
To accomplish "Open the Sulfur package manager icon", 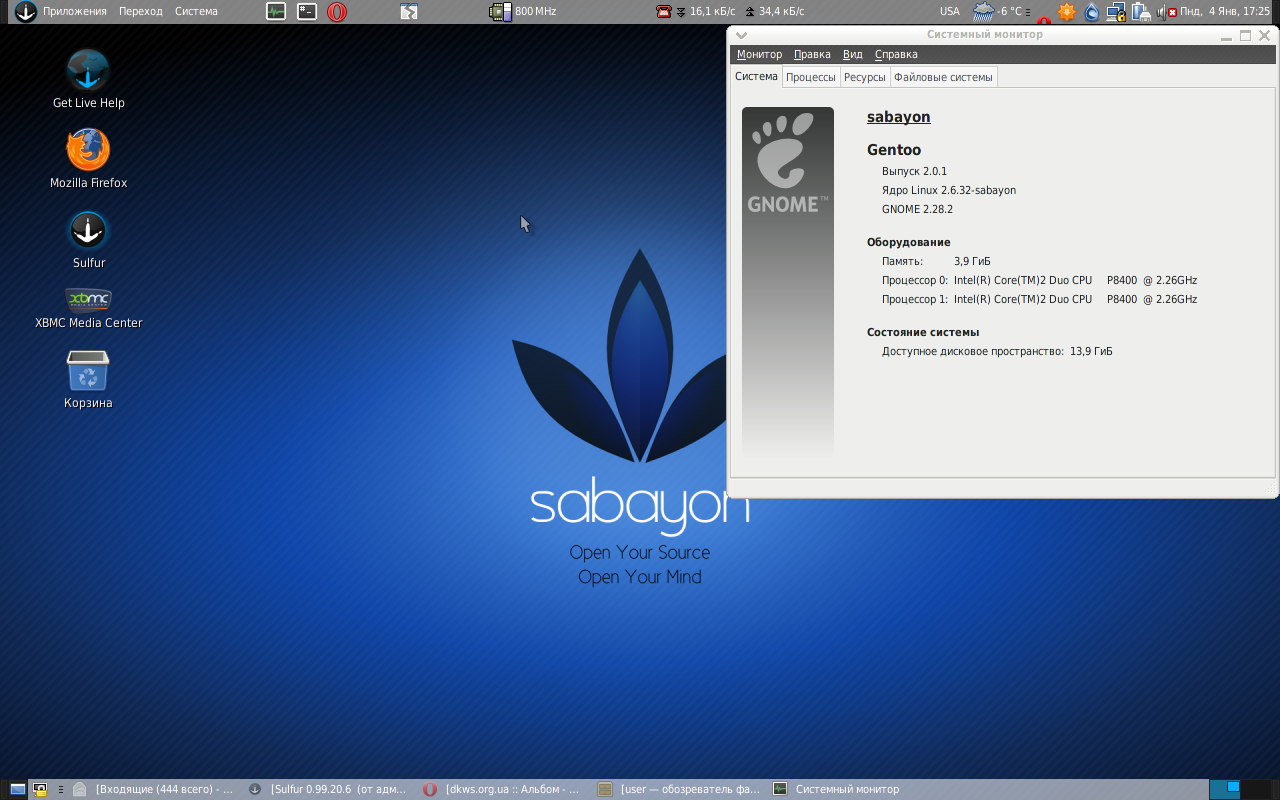I will click(x=88, y=240).
